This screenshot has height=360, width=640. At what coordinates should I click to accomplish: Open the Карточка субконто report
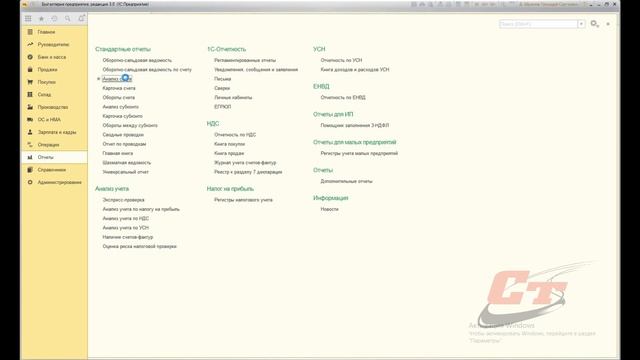122,116
